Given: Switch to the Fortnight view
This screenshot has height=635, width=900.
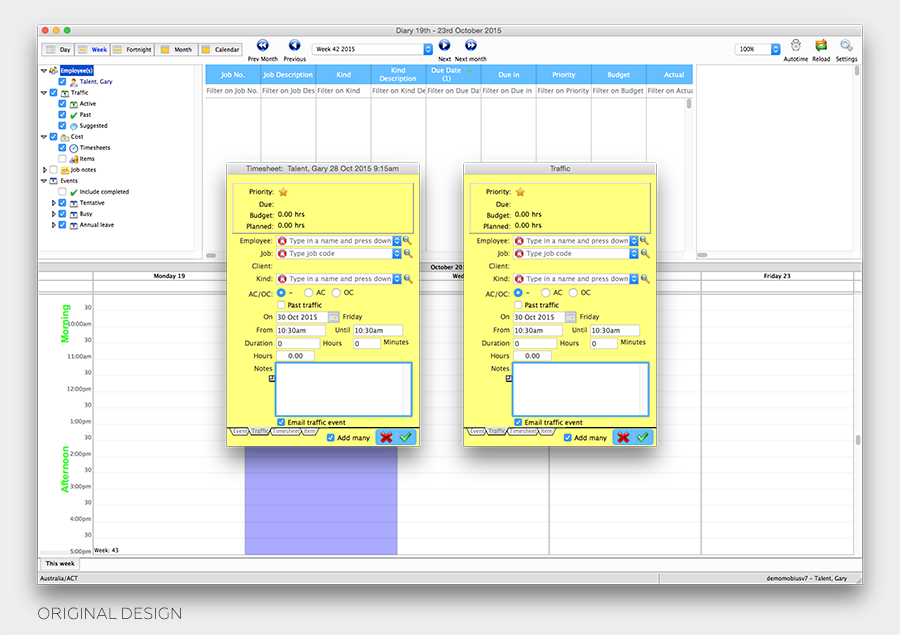Looking at the screenshot, I should point(132,49).
